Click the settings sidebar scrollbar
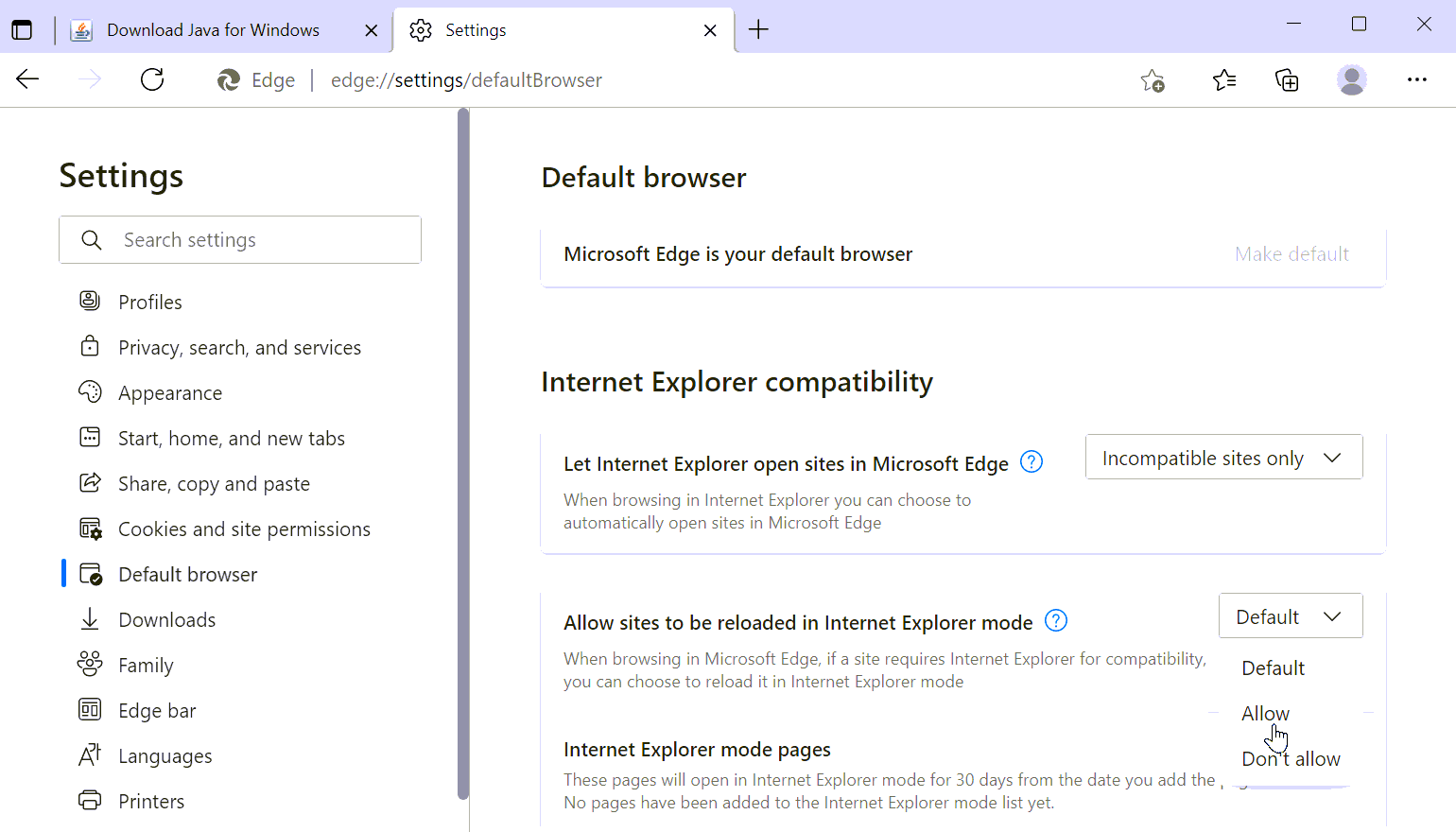Viewport: 1456px width, 832px height. pos(463,454)
